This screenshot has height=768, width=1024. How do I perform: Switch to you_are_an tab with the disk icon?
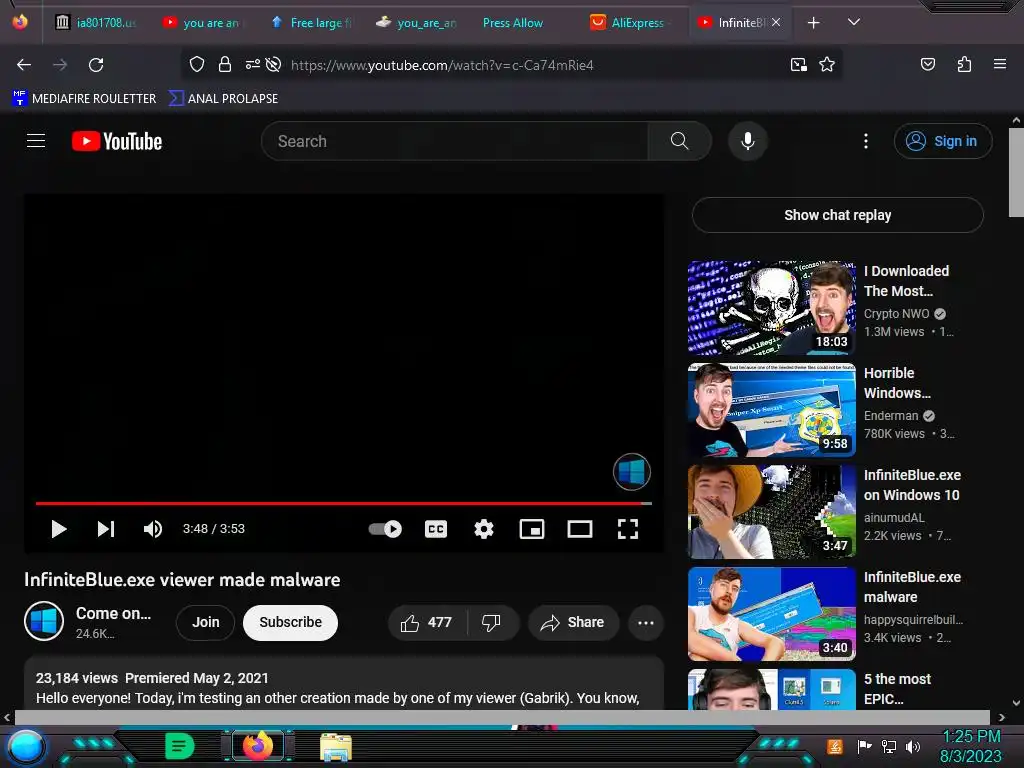(x=417, y=22)
